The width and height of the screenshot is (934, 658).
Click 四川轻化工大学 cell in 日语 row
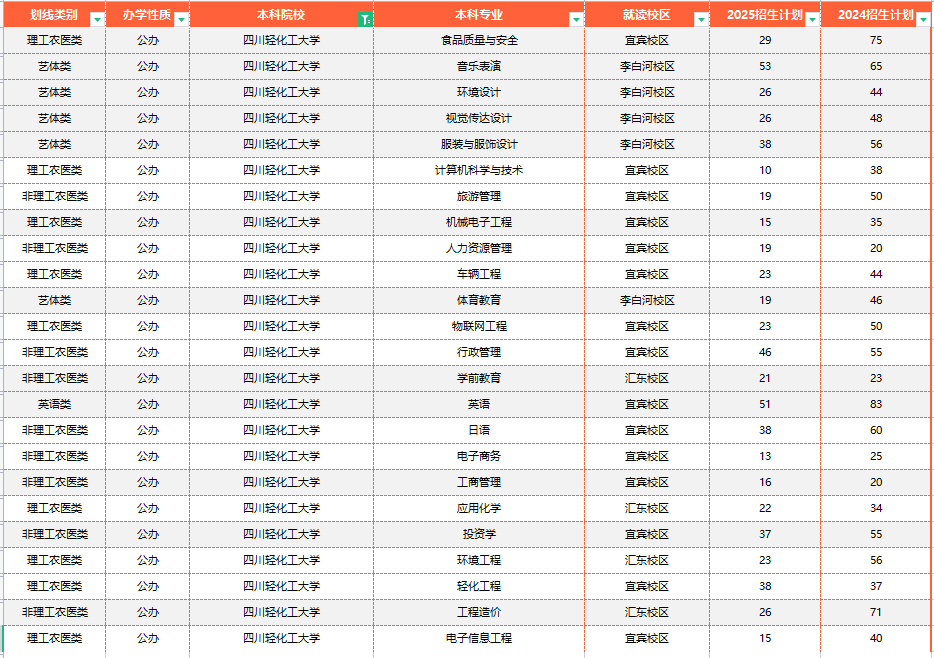point(282,431)
